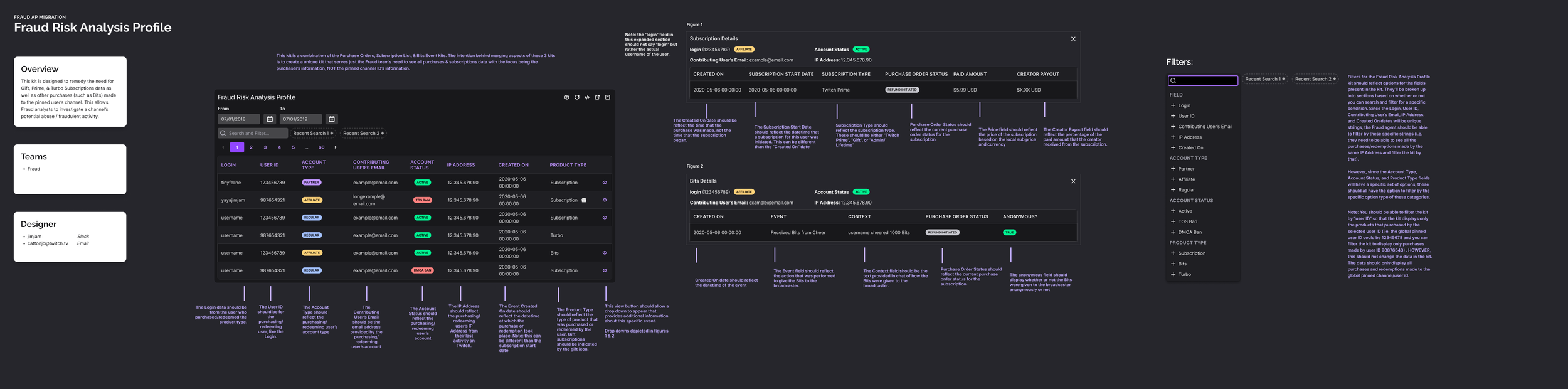Click the help question-mark icon in the kit header
This screenshot has width=1568, height=389.
coord(566,97)
